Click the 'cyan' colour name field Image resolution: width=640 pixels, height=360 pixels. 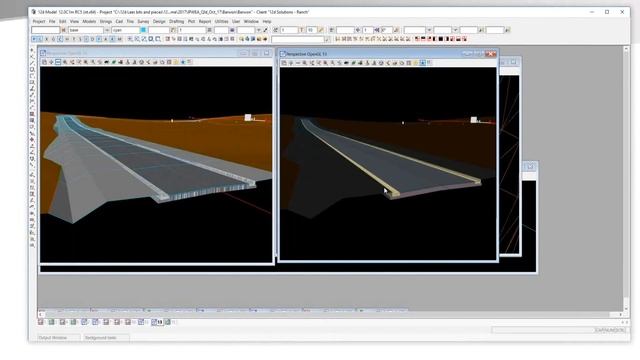[126, 30]
